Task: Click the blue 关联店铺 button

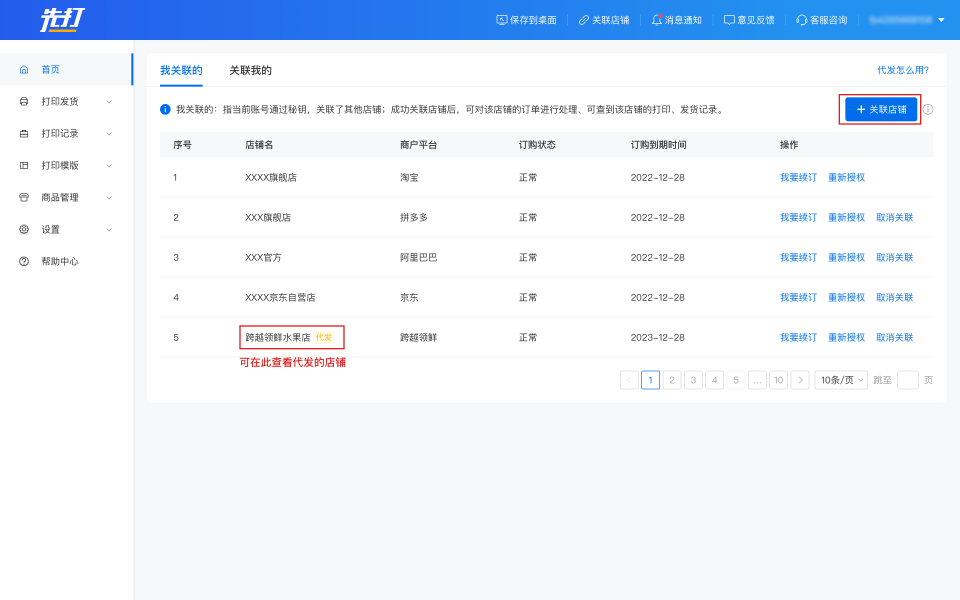Action: click(880, 109)
